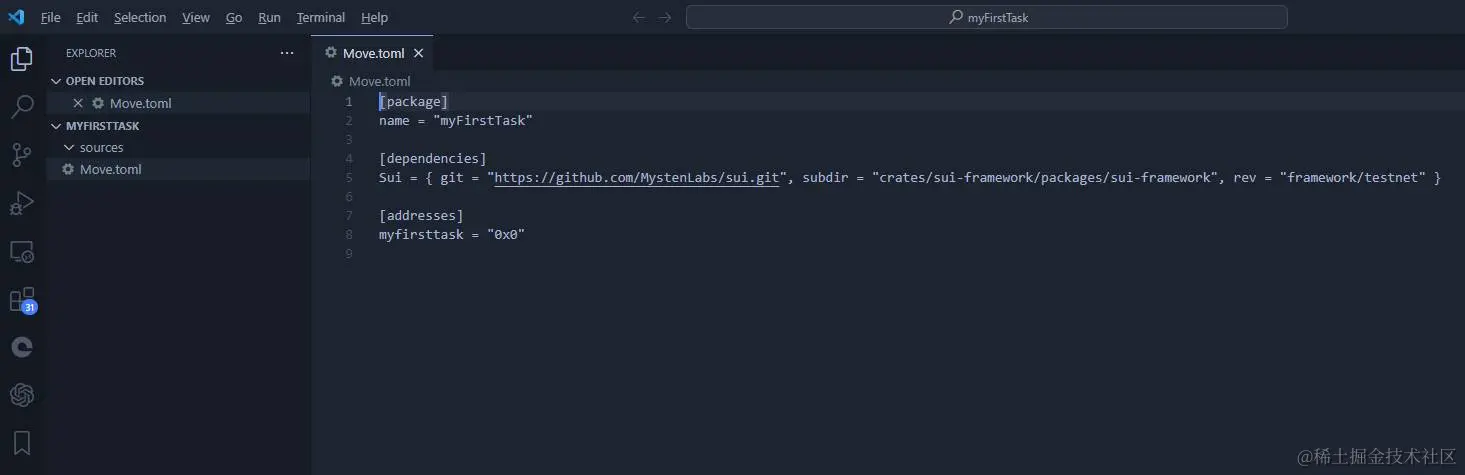Screen dimensions: 1465x475
Task: Open the Help menu
Action: click(x=375, y=17)
